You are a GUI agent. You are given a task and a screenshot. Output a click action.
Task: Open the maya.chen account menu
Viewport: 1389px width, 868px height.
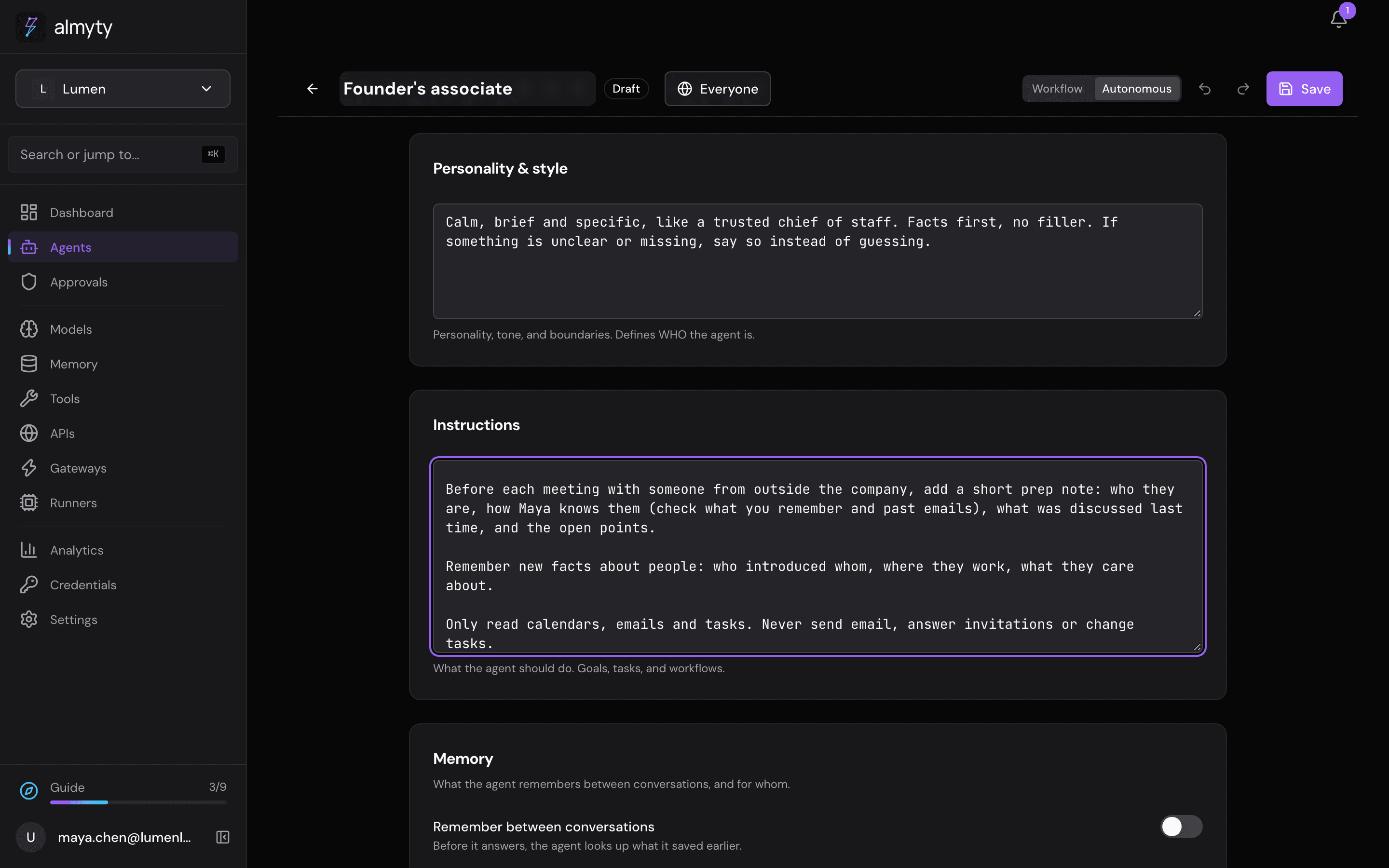coord(123,837)
